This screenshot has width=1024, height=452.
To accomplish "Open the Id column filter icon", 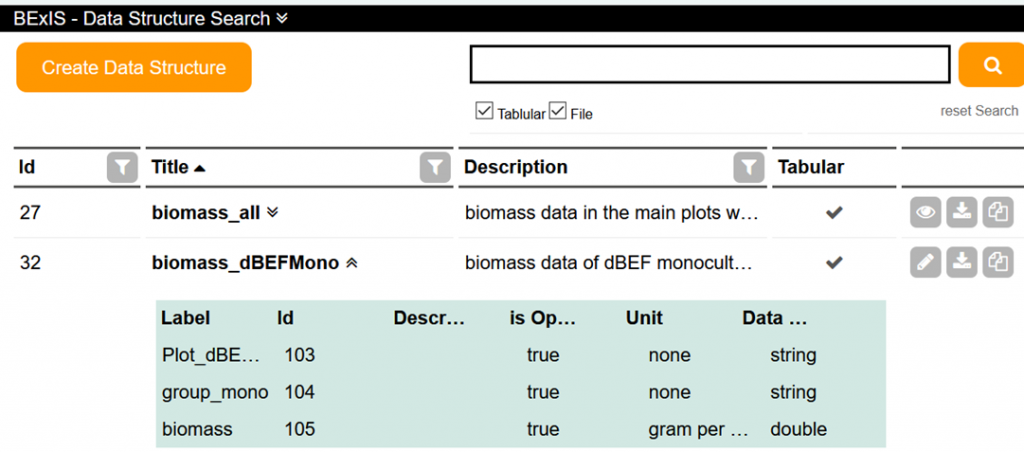I will 122,168.
